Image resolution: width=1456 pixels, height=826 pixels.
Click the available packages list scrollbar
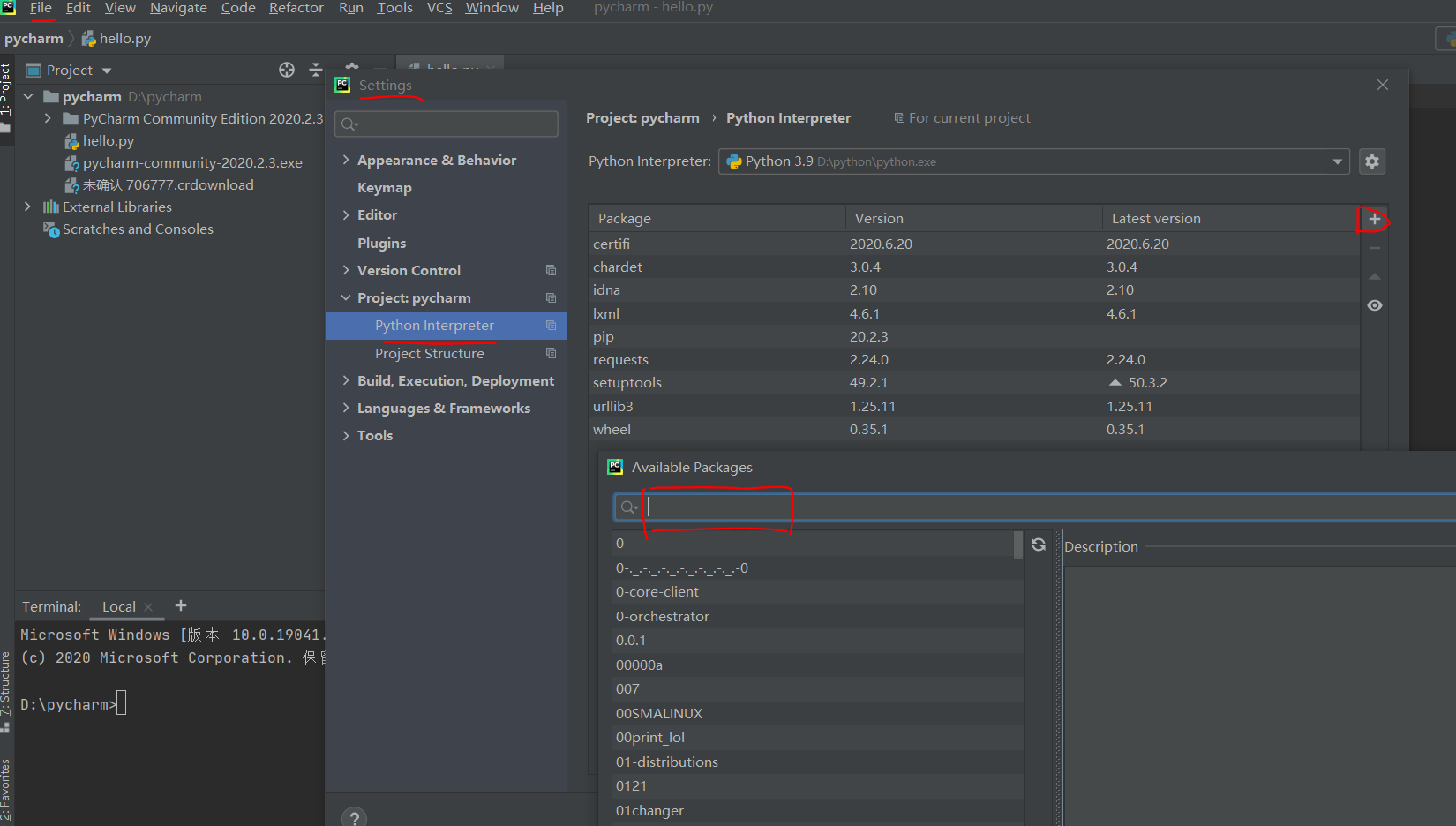coord(1018,545)
